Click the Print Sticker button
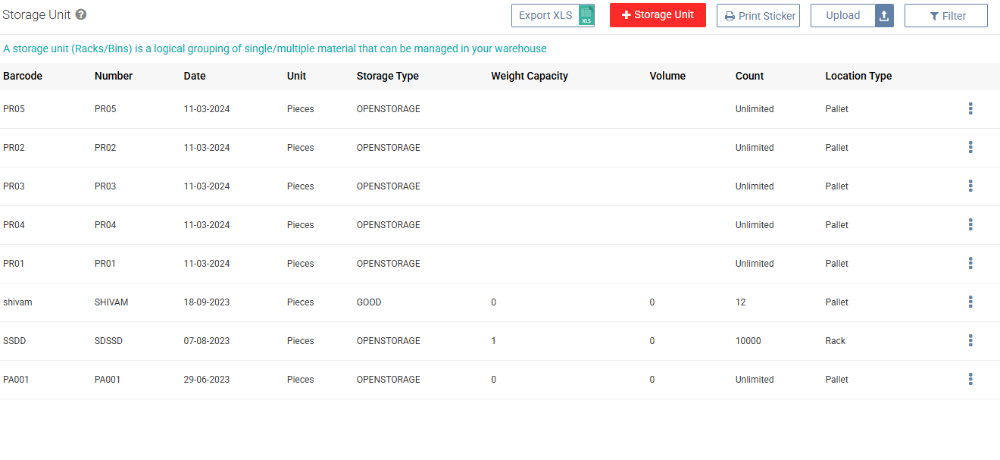Image resolution: width=1000 pixels, height=460 pixels. tap(758, 16)
